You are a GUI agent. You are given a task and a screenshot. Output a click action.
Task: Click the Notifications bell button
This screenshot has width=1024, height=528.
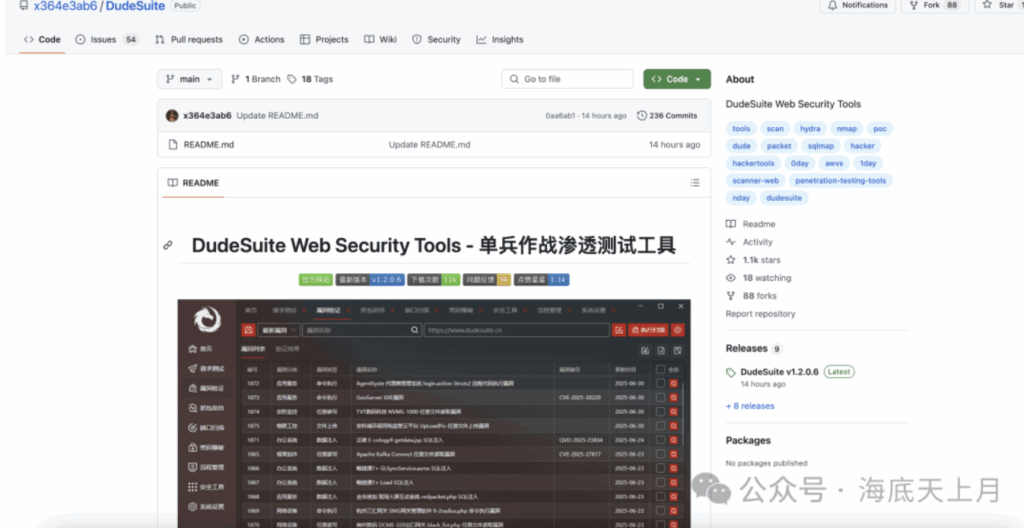(858, 6)
